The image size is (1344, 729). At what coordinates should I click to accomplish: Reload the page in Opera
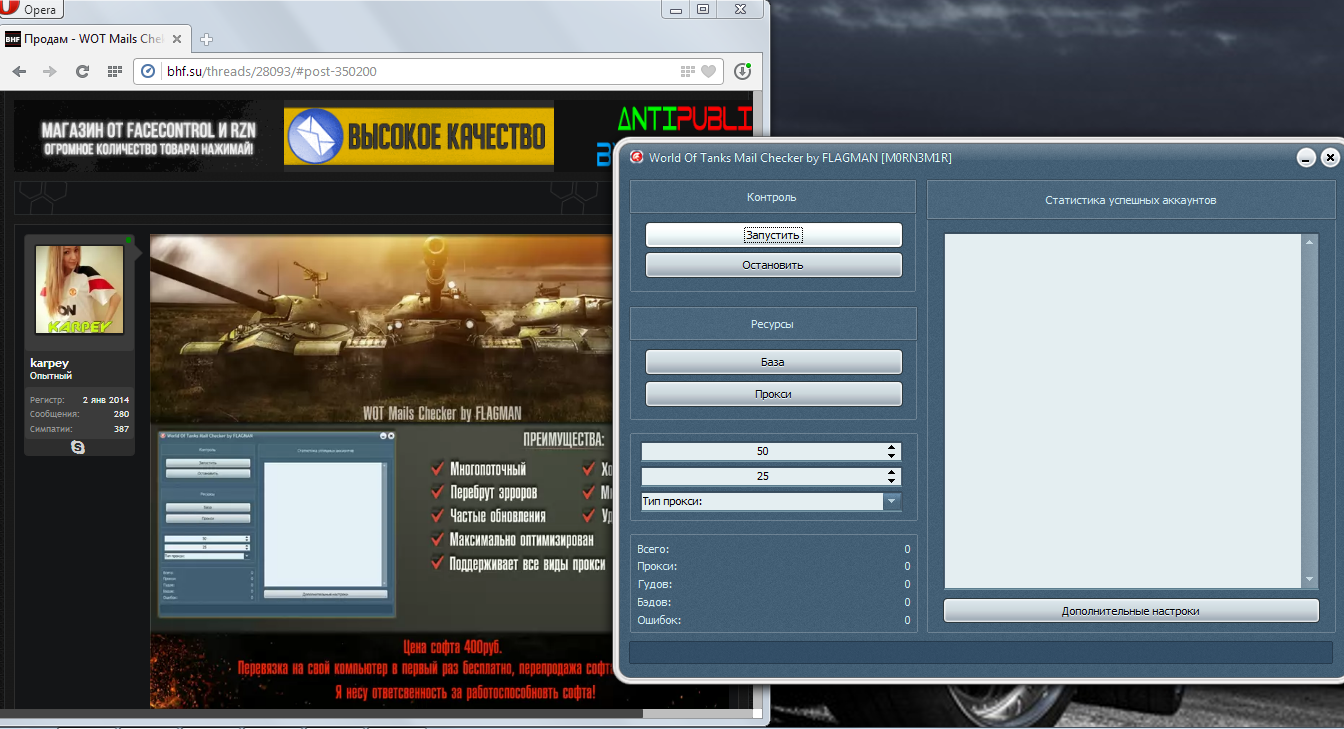coord(82,71)
